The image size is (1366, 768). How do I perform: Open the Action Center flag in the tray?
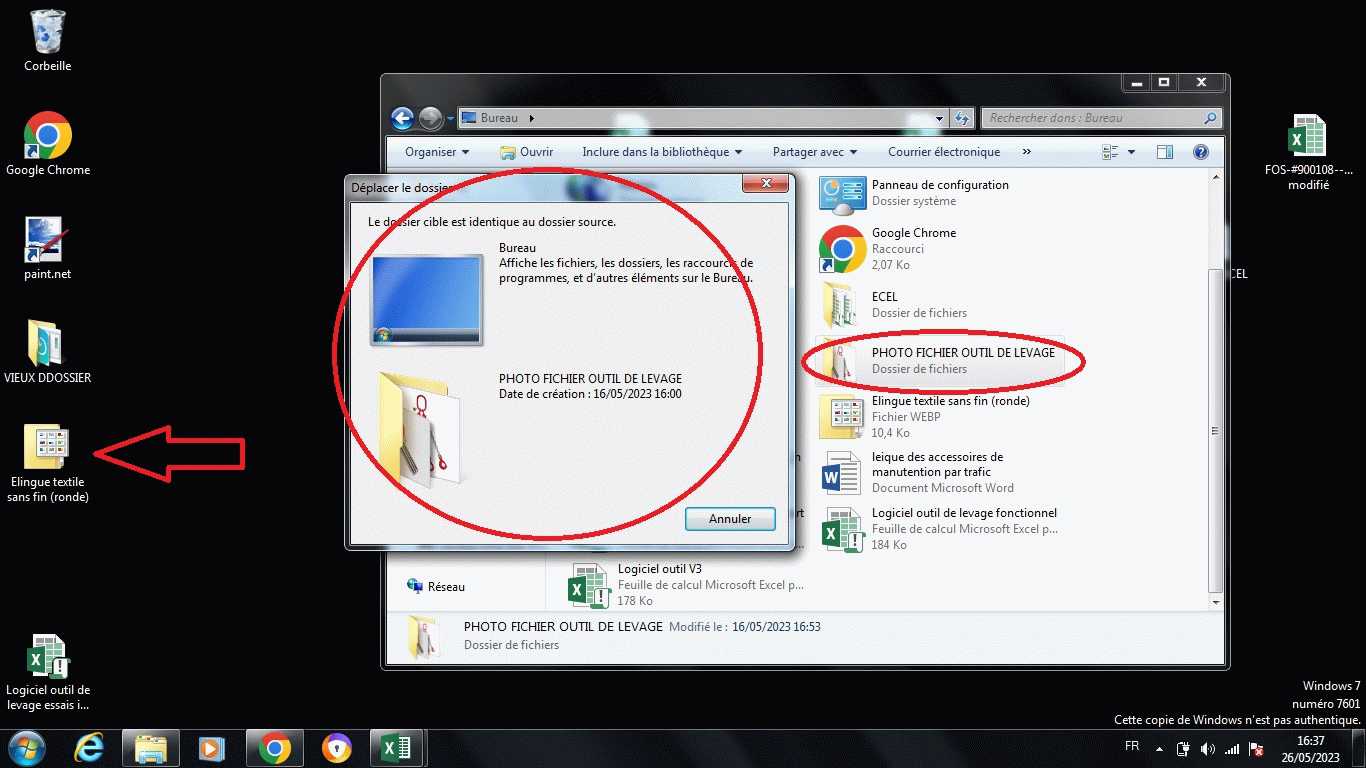click(x=1257, y=748)
